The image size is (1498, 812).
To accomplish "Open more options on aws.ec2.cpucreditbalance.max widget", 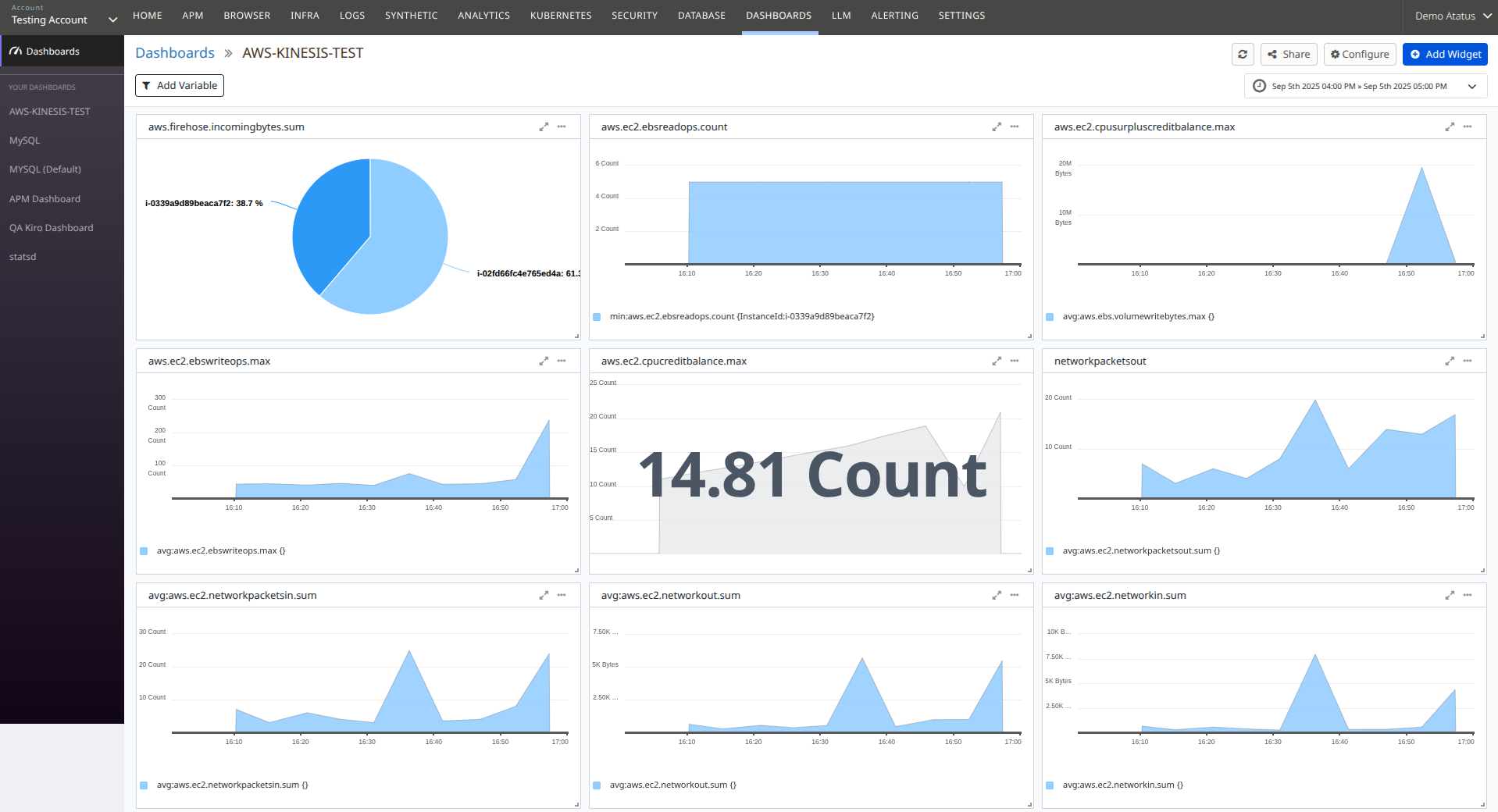I will point(1015,361).
